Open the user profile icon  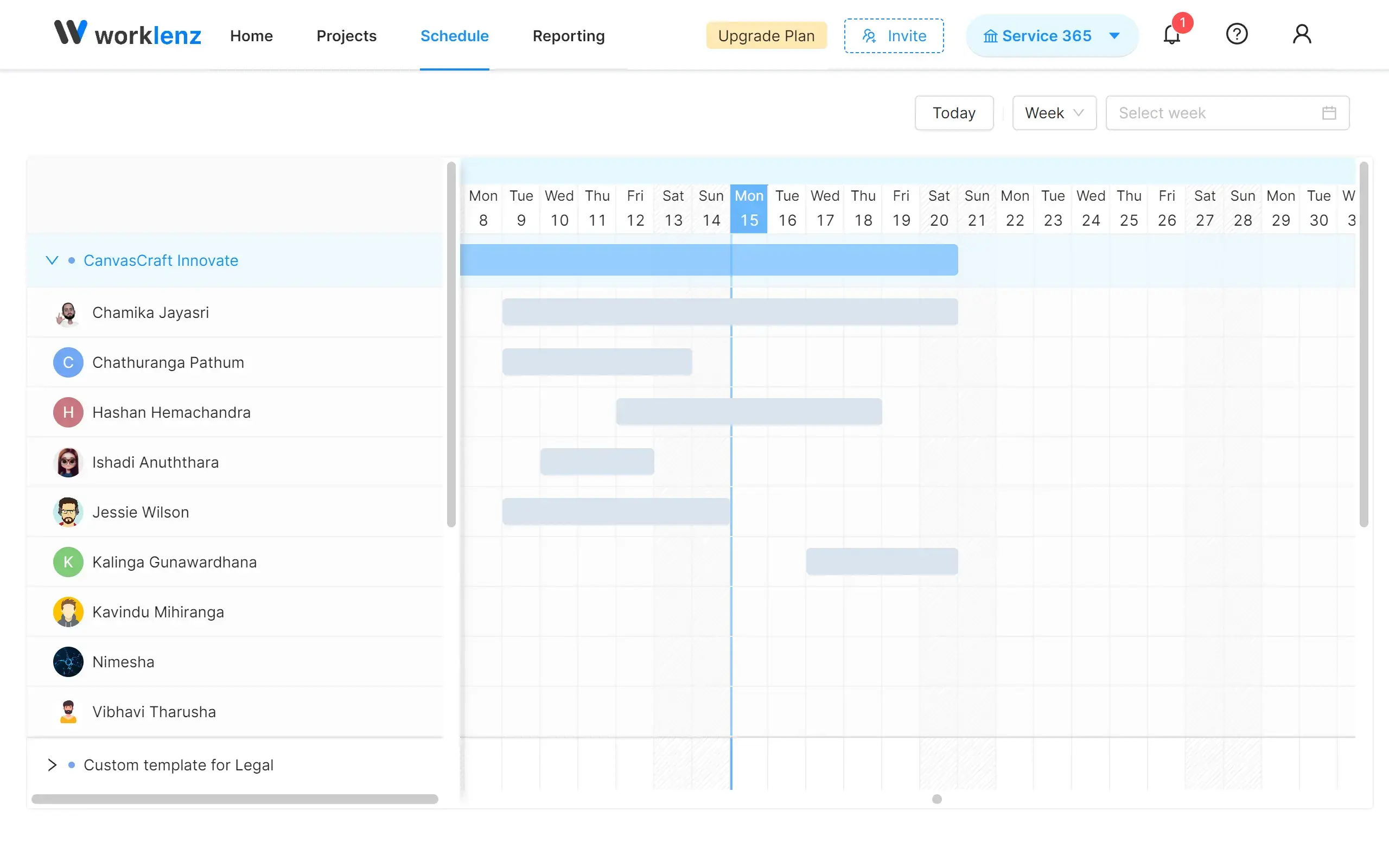tap(1302, 34)
